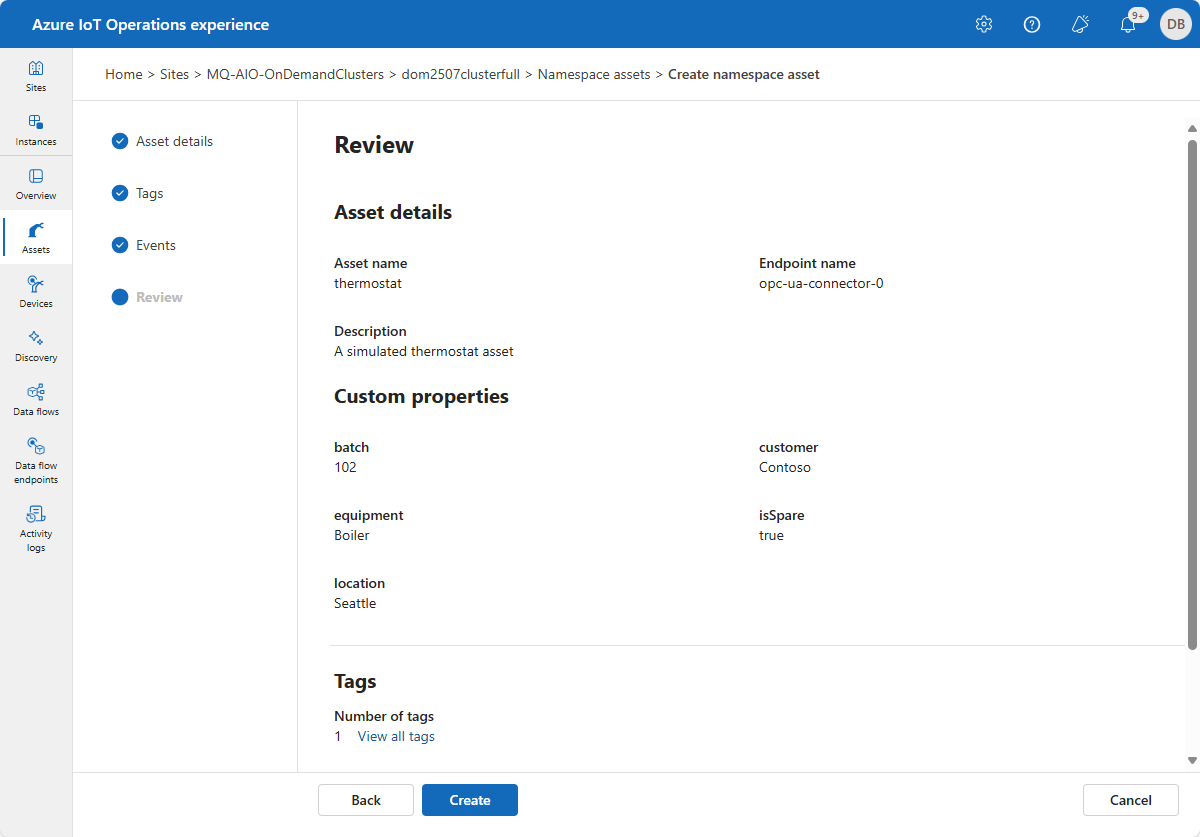Click the Azure IoT Operations experience title
This screenshot has height=837, width=1200.
(150, 24)
